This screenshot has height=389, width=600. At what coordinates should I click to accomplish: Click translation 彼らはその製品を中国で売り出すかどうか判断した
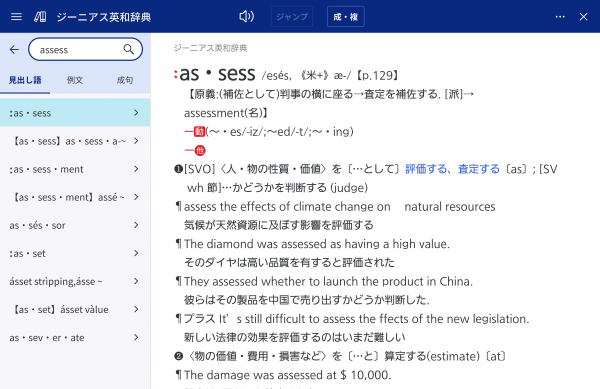coord(307,300)
